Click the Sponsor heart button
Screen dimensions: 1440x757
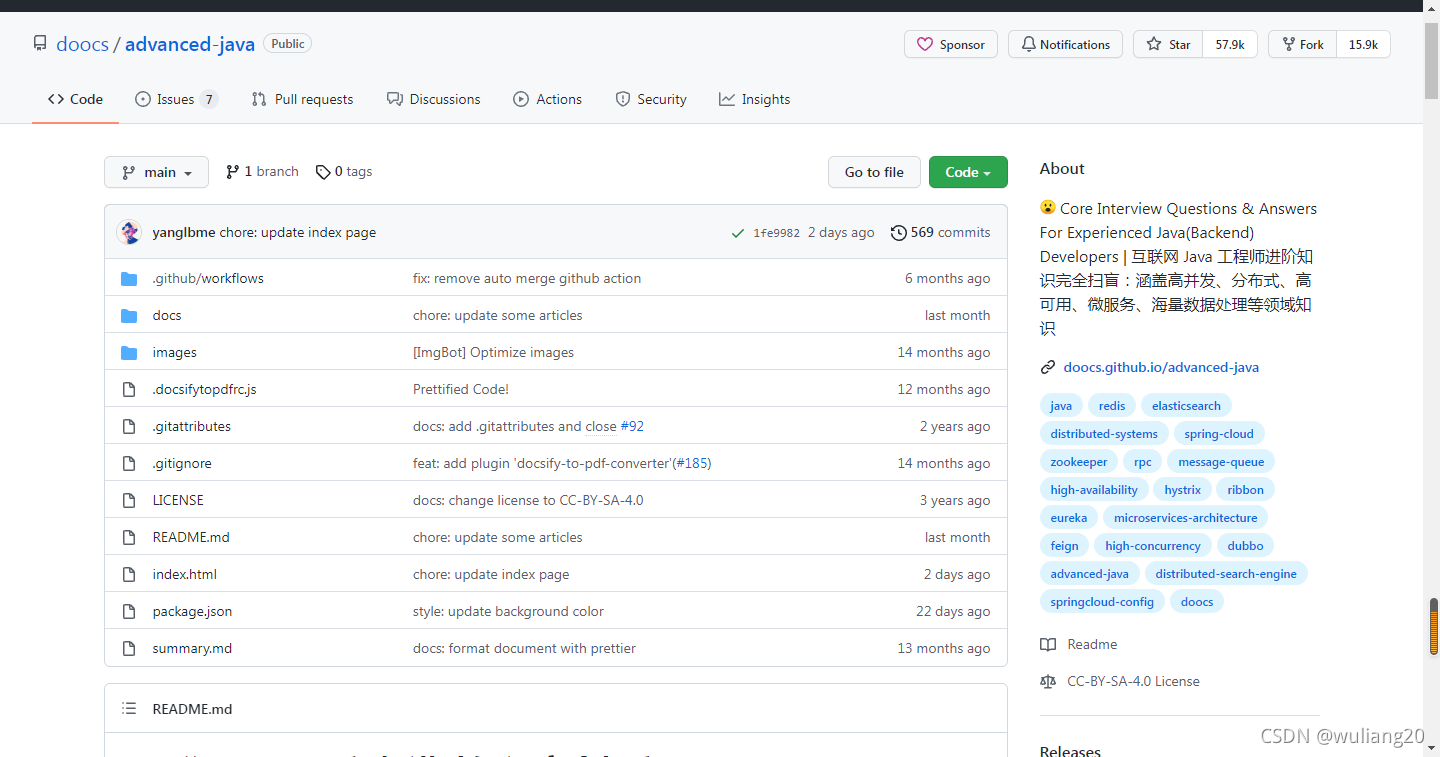(950, 44)
